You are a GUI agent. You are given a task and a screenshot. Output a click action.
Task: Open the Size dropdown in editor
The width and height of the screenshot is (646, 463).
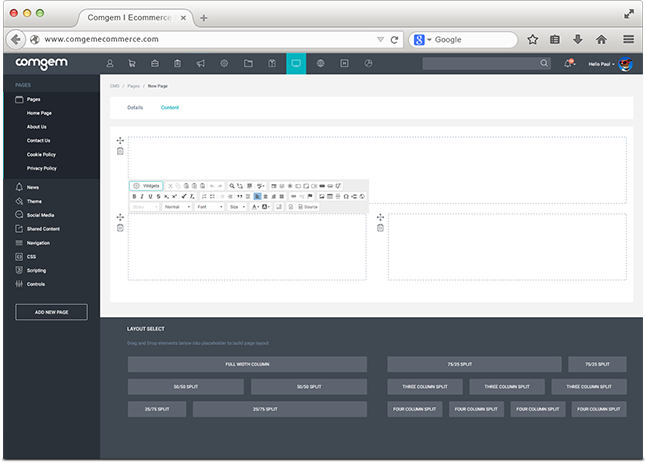pyautogui.click(x=237, y=207)
